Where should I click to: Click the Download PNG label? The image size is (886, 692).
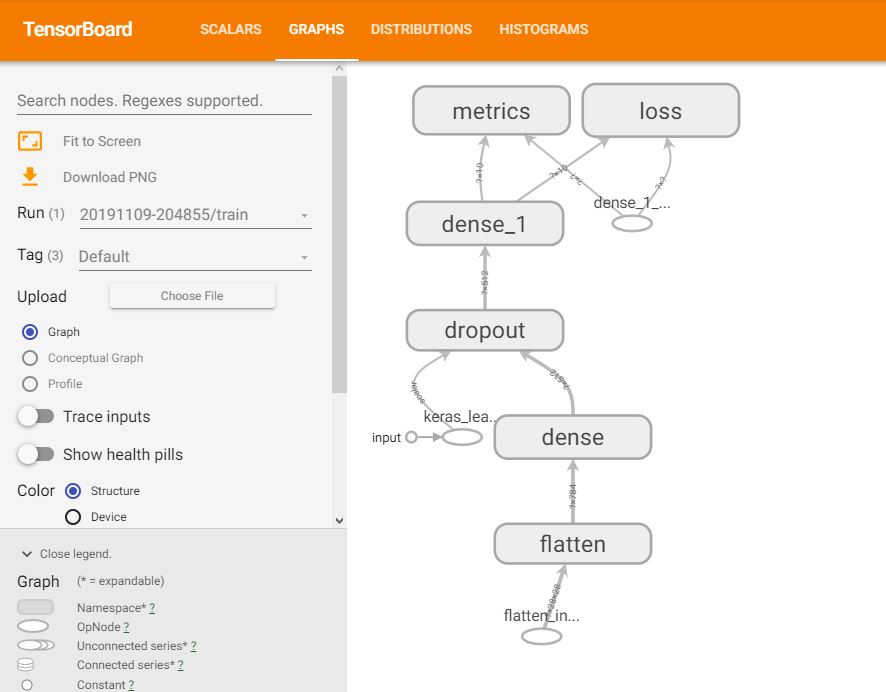click(110, 177)
